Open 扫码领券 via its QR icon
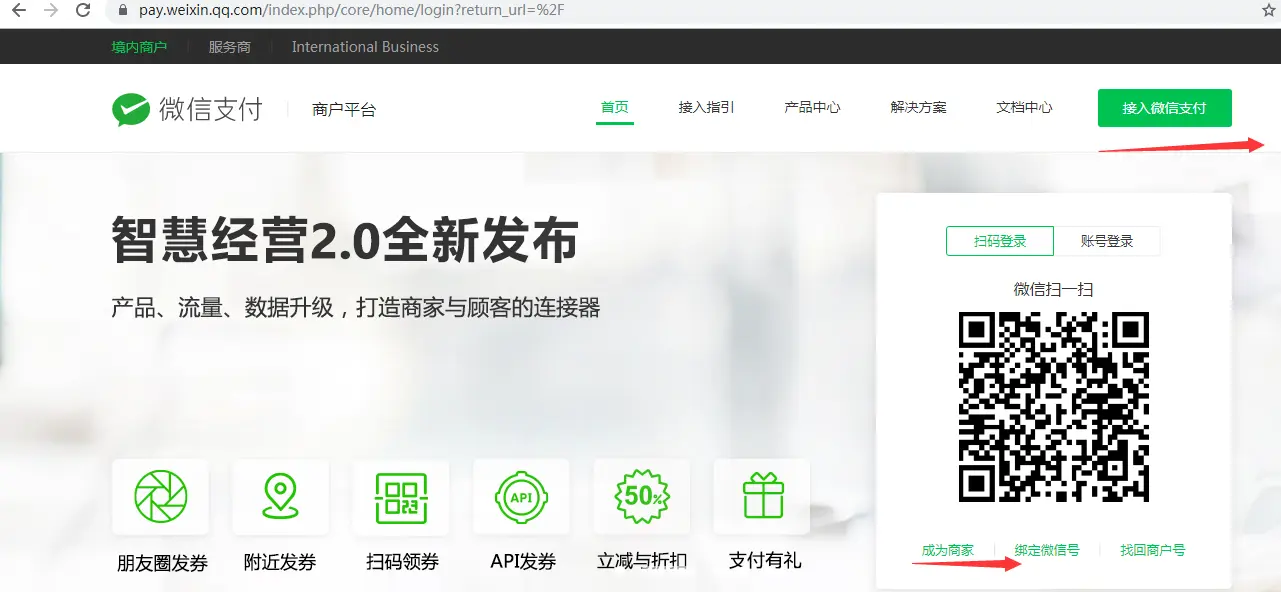The height and width of the screenshot is (592, 1281). click(400, 496)
